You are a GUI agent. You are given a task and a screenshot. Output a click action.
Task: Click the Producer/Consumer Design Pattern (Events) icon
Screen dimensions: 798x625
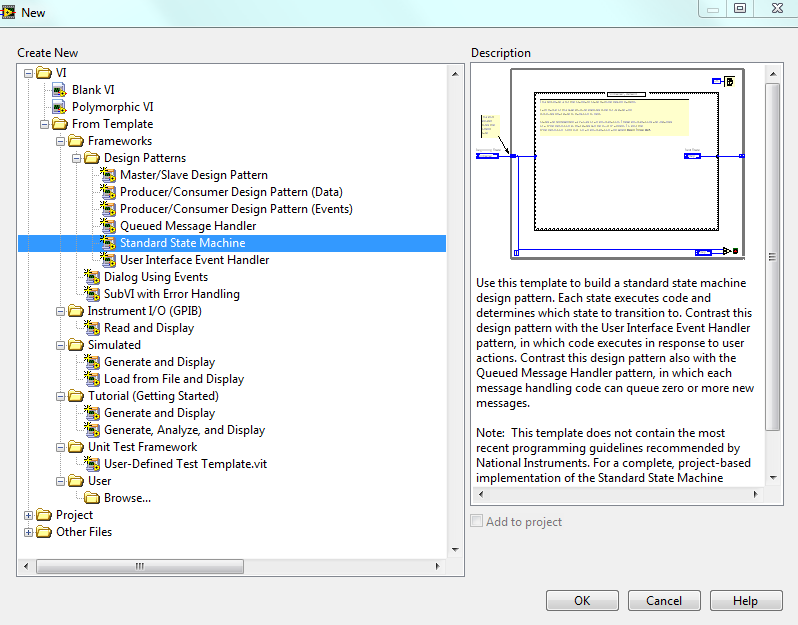(x=107, y=209)
